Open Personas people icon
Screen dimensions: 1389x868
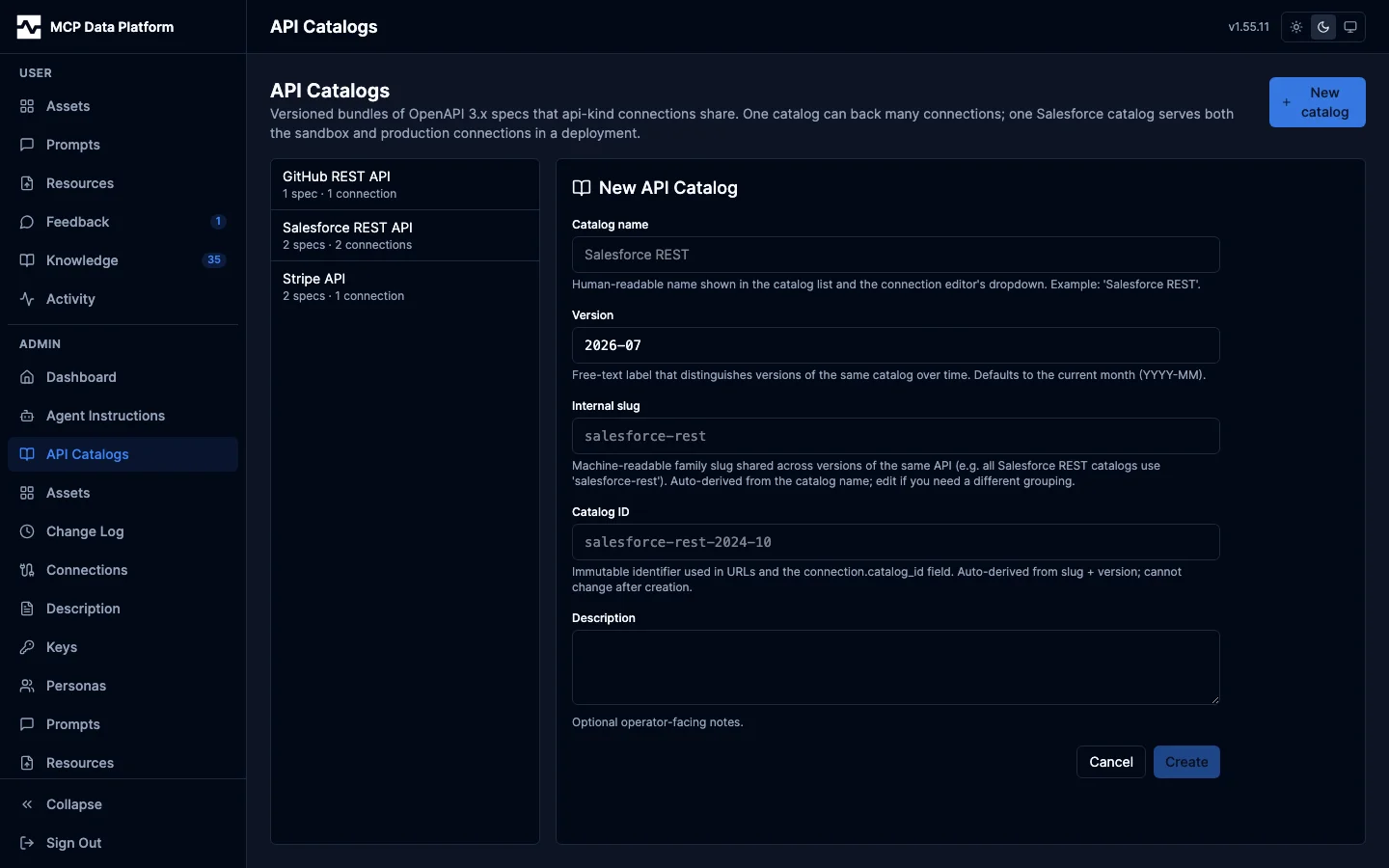(x=27, y=686)
